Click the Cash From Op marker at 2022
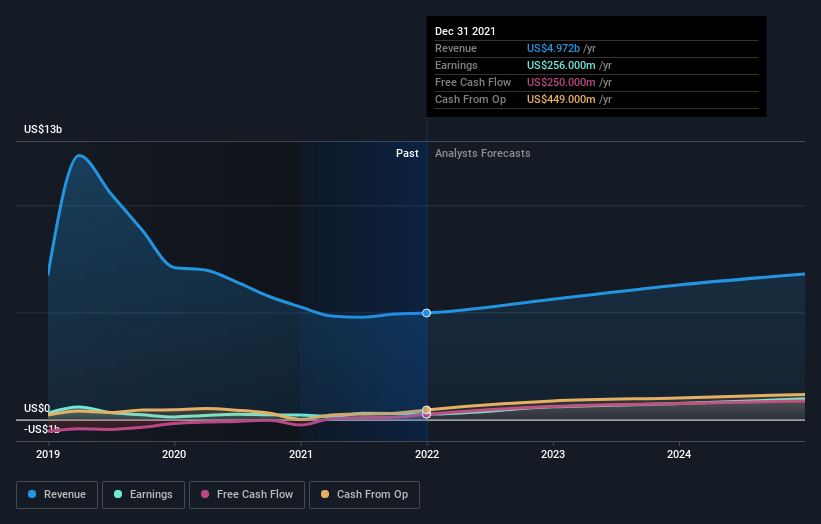Screen dimensions: 821x524 click(427, 410)
